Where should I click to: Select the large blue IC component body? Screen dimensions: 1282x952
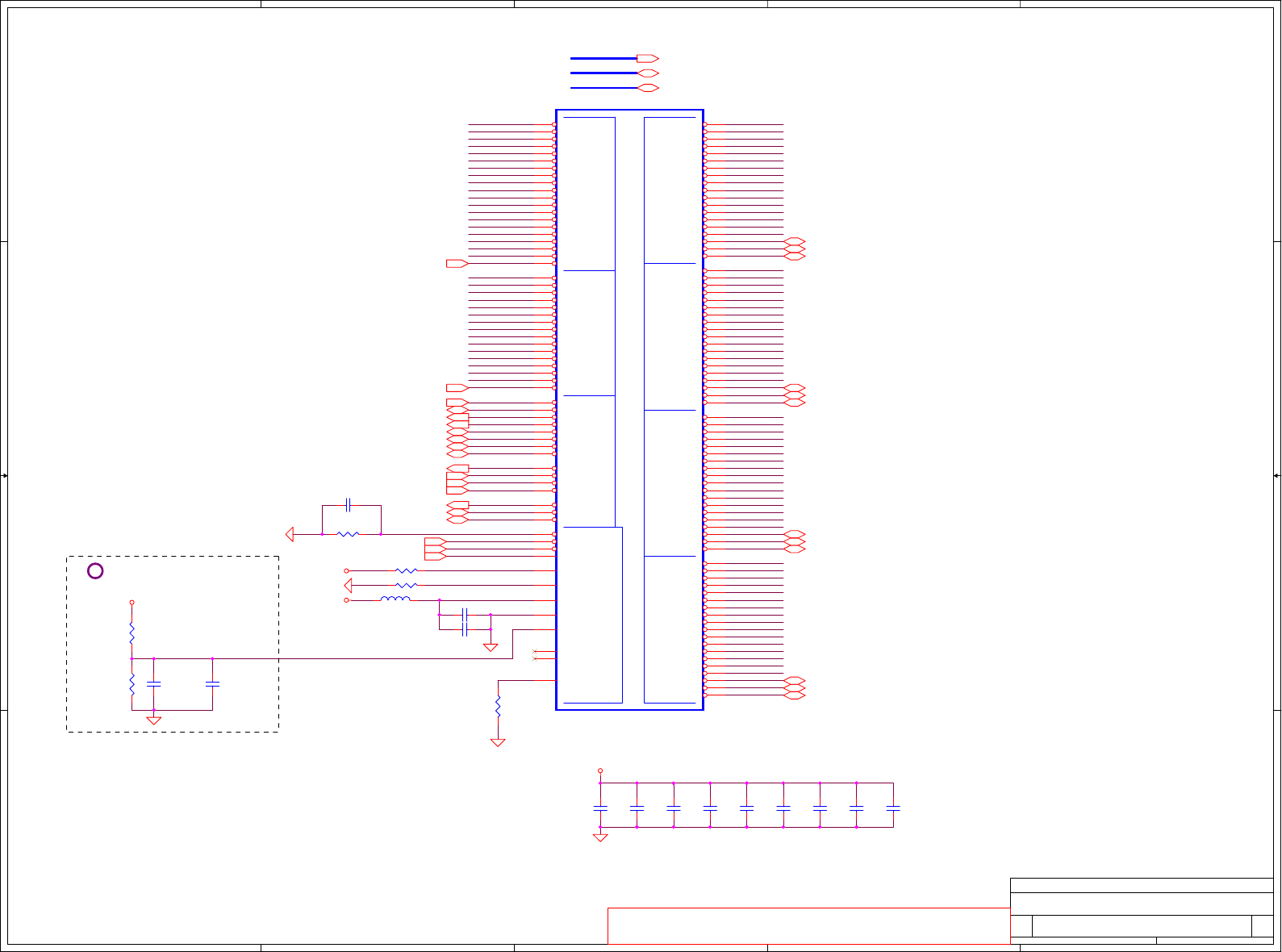pyautogui.click(x=629, y=410)
